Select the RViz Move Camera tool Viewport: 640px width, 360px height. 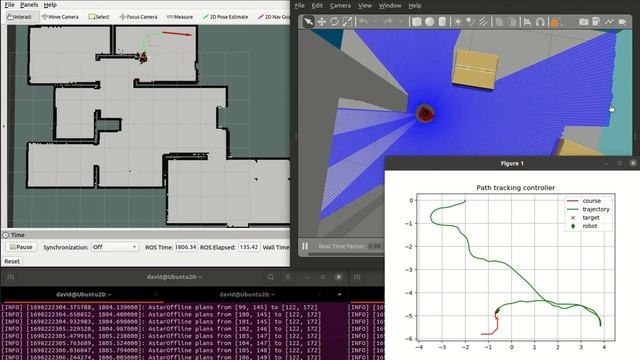[x=60, y=17]
